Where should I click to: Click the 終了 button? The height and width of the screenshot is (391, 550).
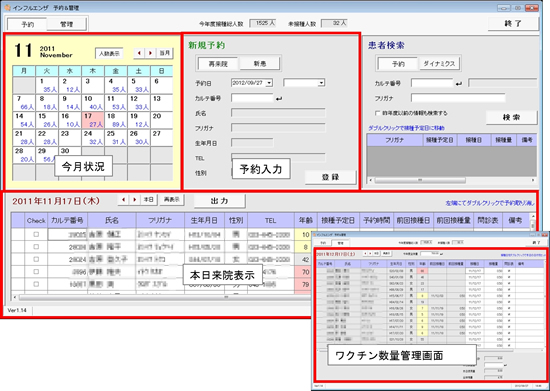click(513, 23)
